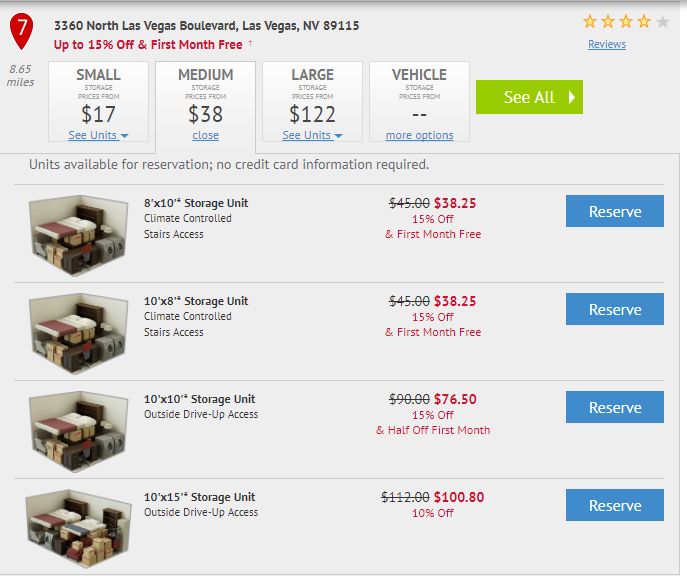Click the red map pin number 7
This screenshot has height=576, width=687.
click(19, 30)
